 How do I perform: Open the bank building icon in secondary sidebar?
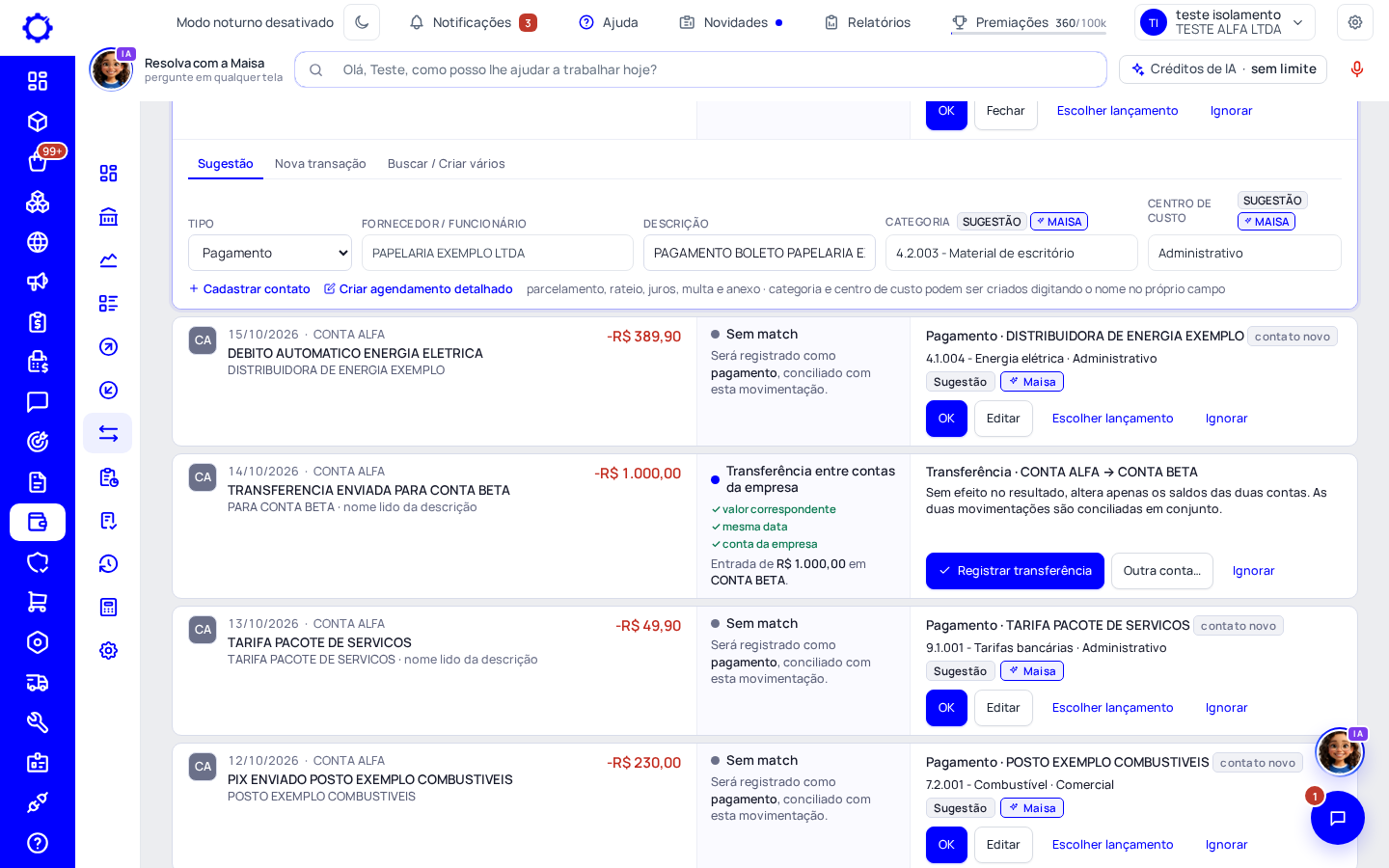click(x=108, y=217)
